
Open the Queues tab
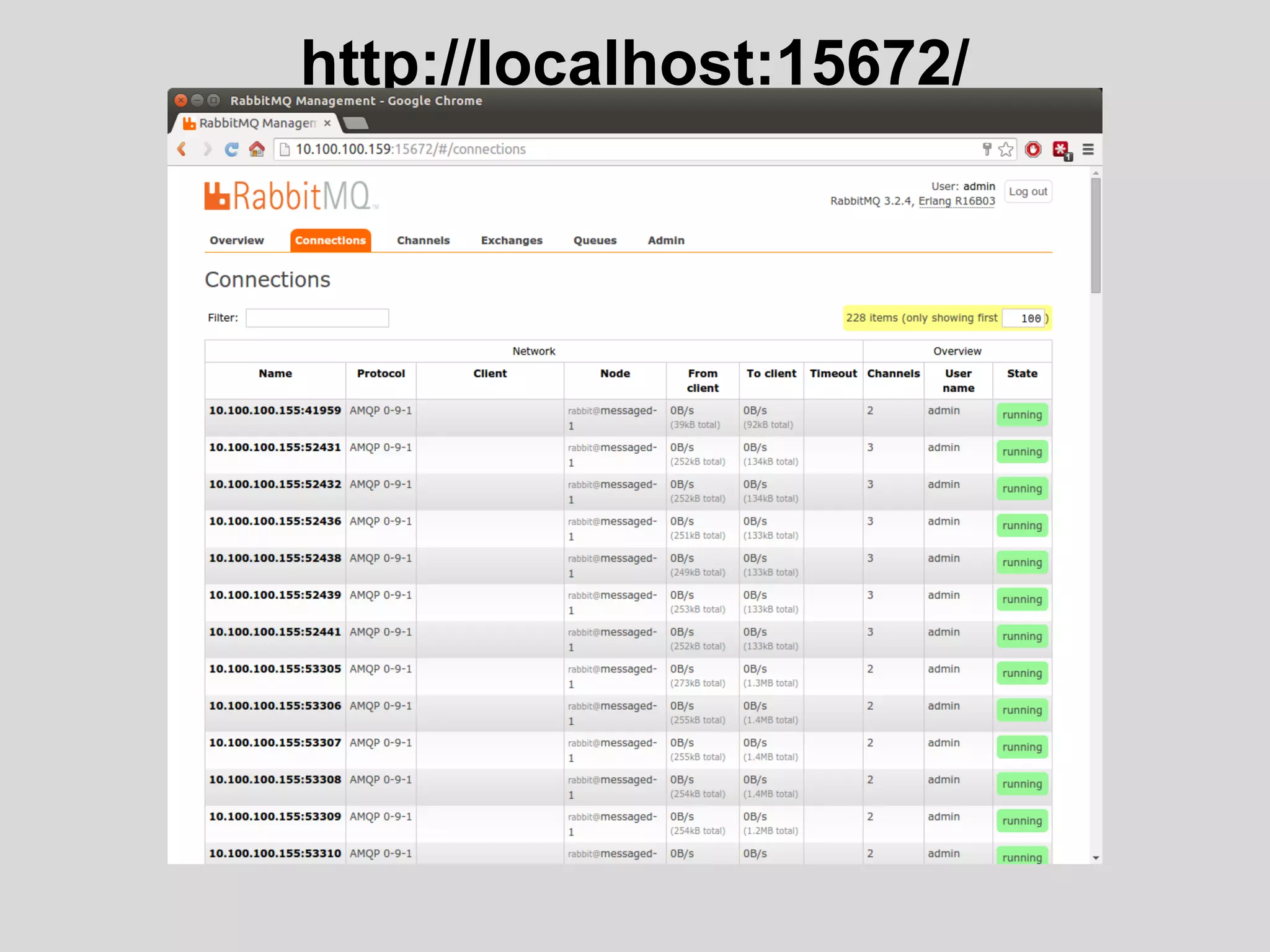(595, 240)
